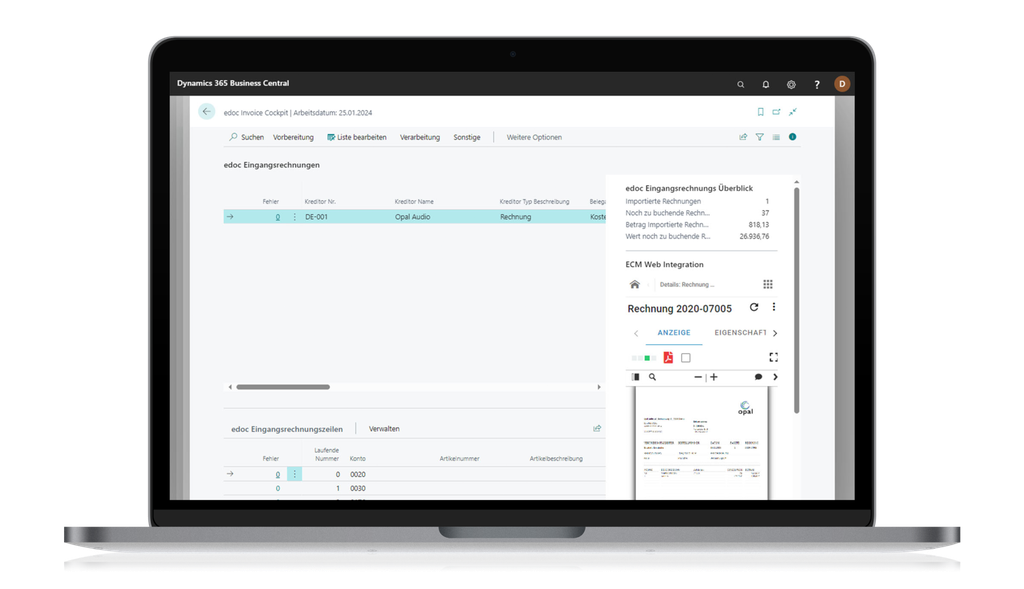
Task: Switch to the ANZEIGE tab
Action: pyautogui.click(x=674, y=333)
